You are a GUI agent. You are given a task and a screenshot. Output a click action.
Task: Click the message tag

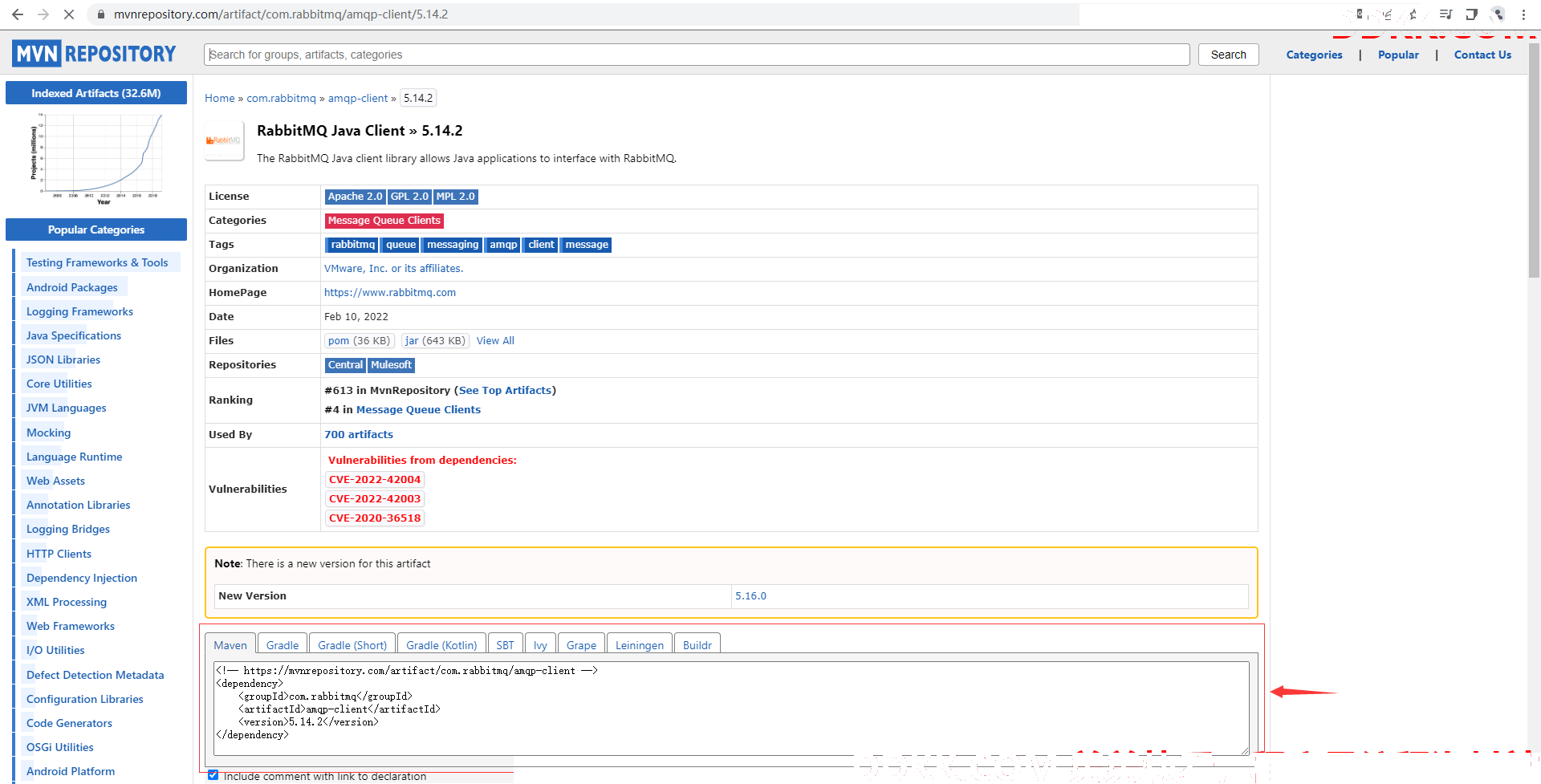[586, 245]
